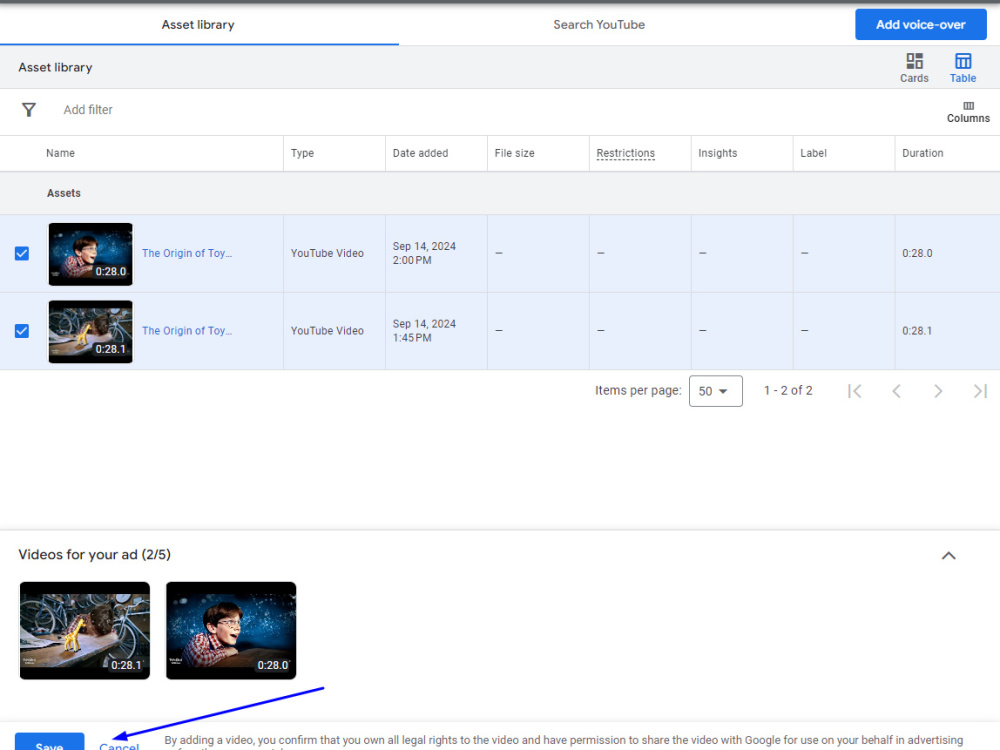The image size is (1000, 750).
Task: Go to the last page
Action: [980, 391]
